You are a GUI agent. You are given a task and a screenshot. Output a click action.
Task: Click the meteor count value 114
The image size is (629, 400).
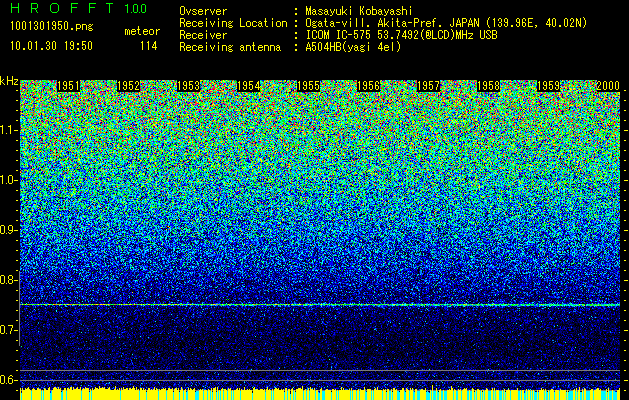[148, 46]
